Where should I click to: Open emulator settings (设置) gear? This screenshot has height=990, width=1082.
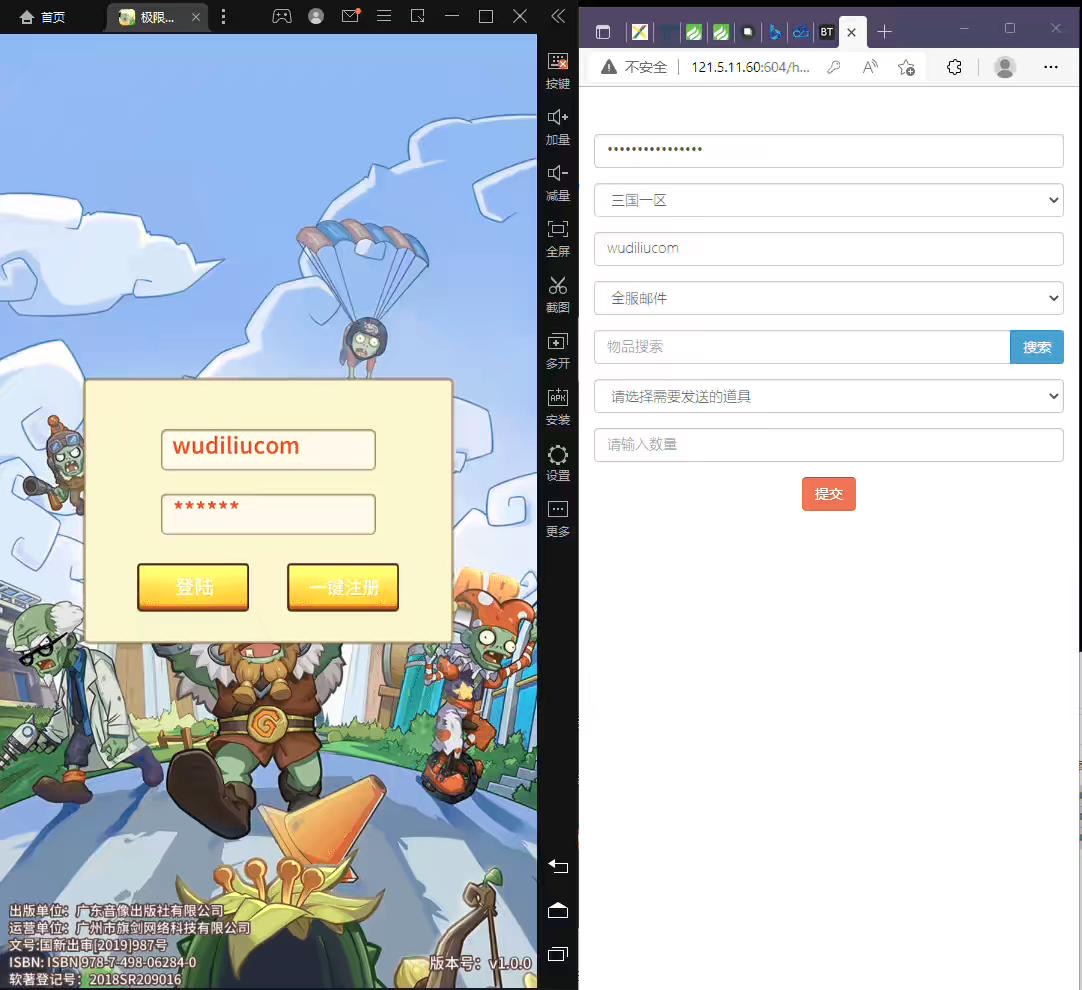click(x=558, y=462)
